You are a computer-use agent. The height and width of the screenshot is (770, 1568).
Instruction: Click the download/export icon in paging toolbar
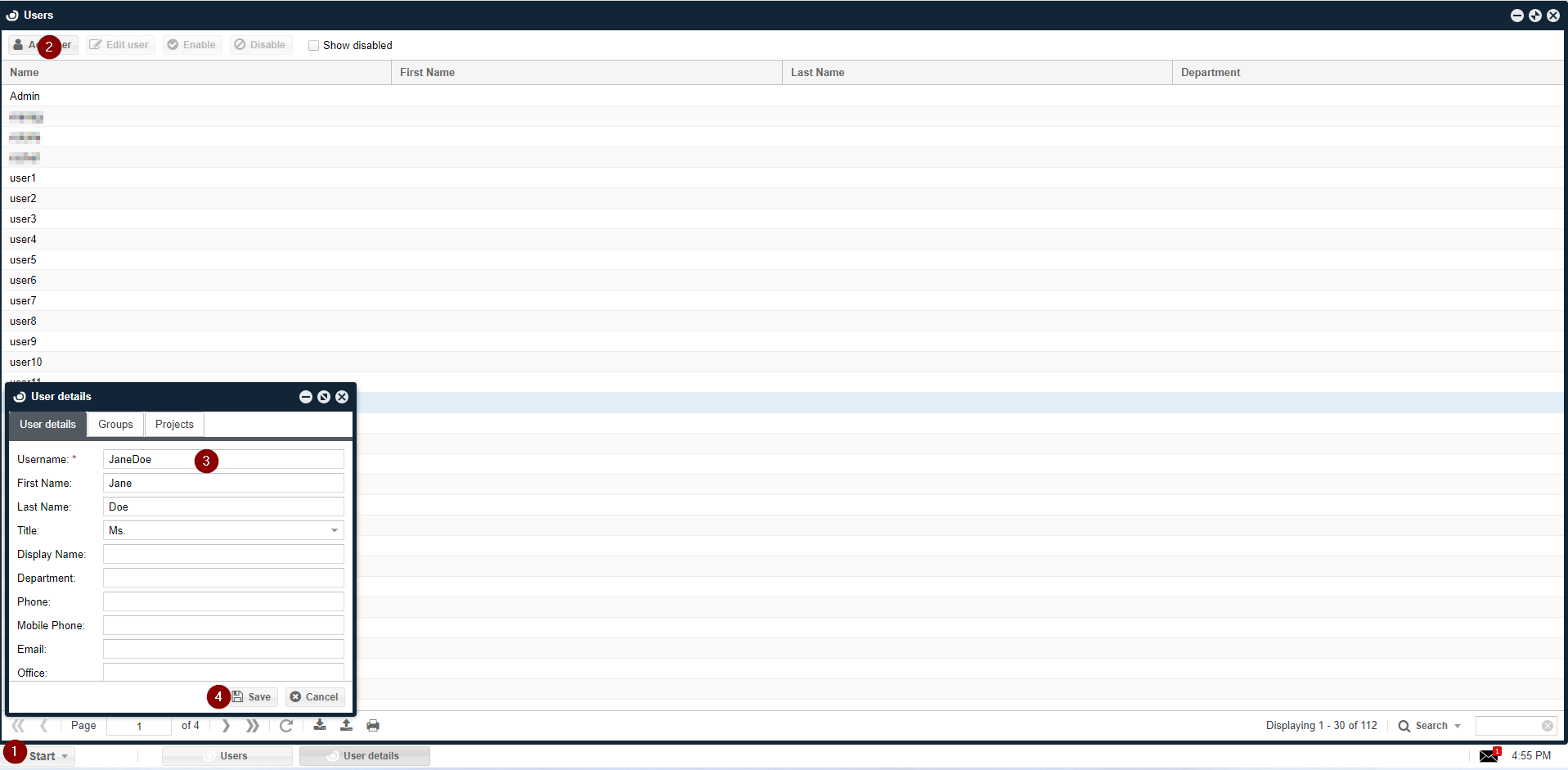point(320,725)
